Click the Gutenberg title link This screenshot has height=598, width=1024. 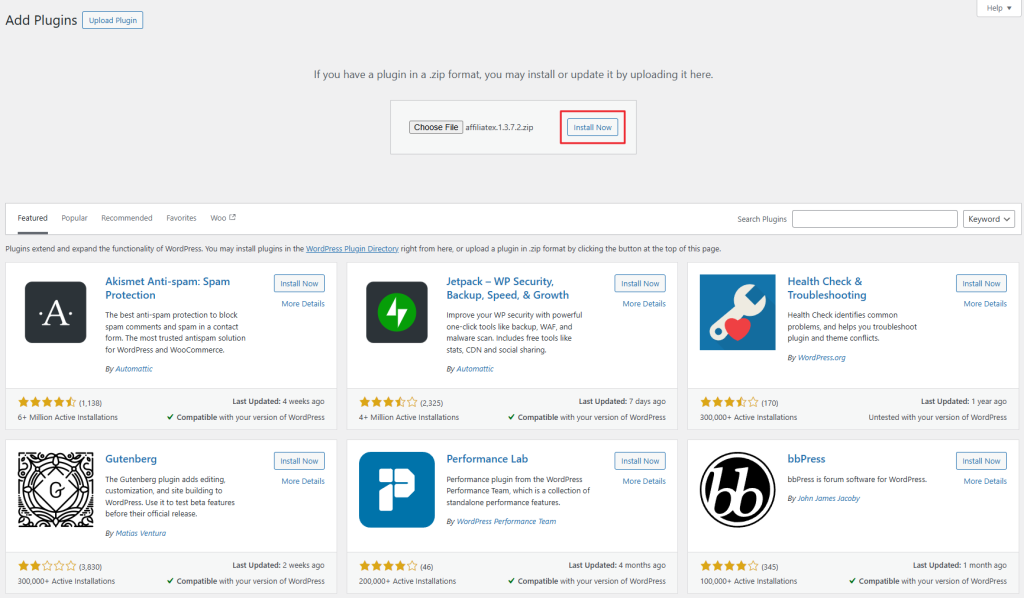click(x=131, y=459)
